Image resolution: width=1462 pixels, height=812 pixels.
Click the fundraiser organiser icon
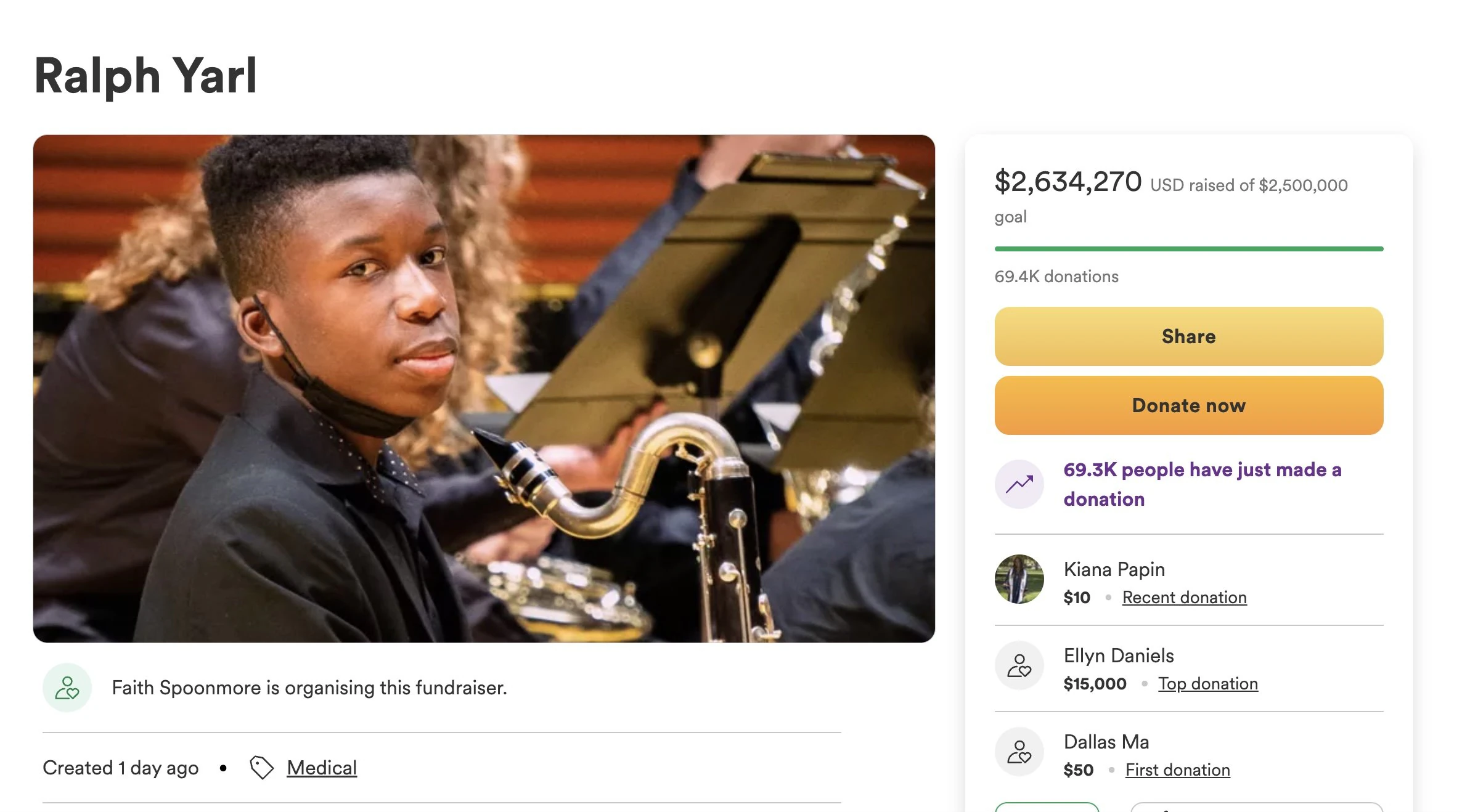coord(67,688)
